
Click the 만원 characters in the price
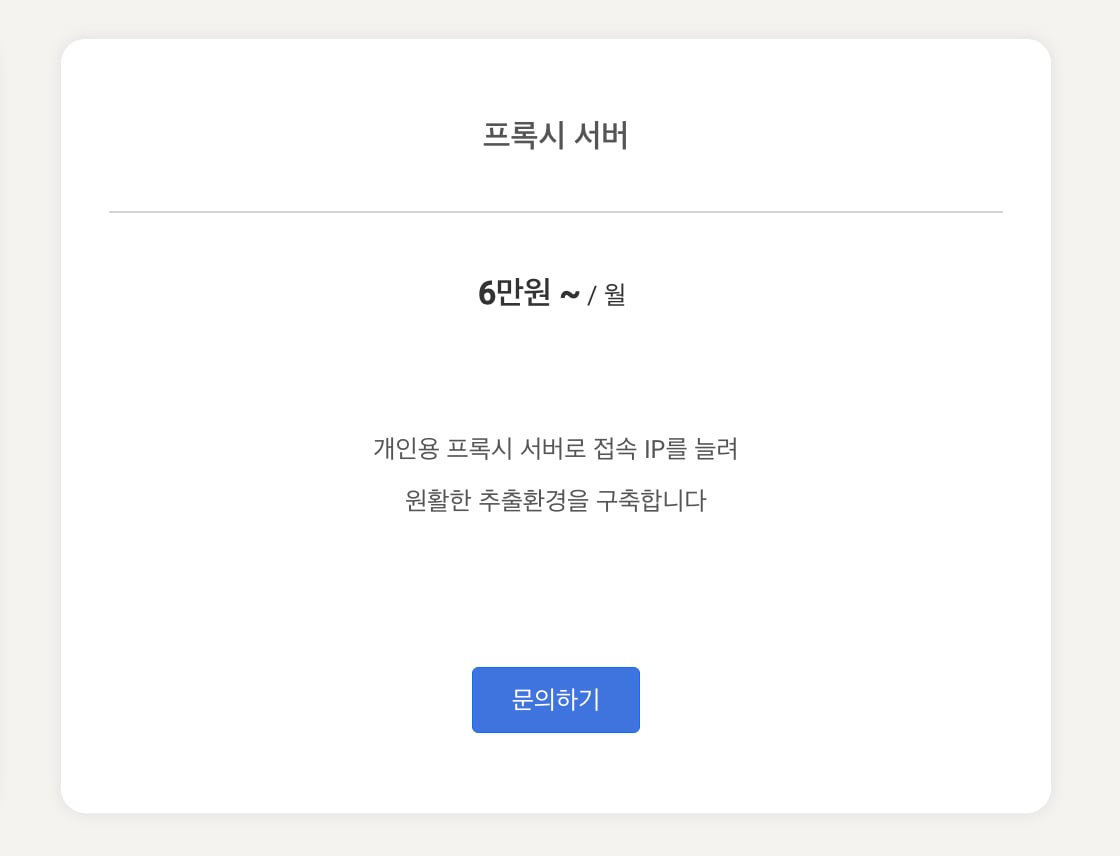(x=524, y=294)
